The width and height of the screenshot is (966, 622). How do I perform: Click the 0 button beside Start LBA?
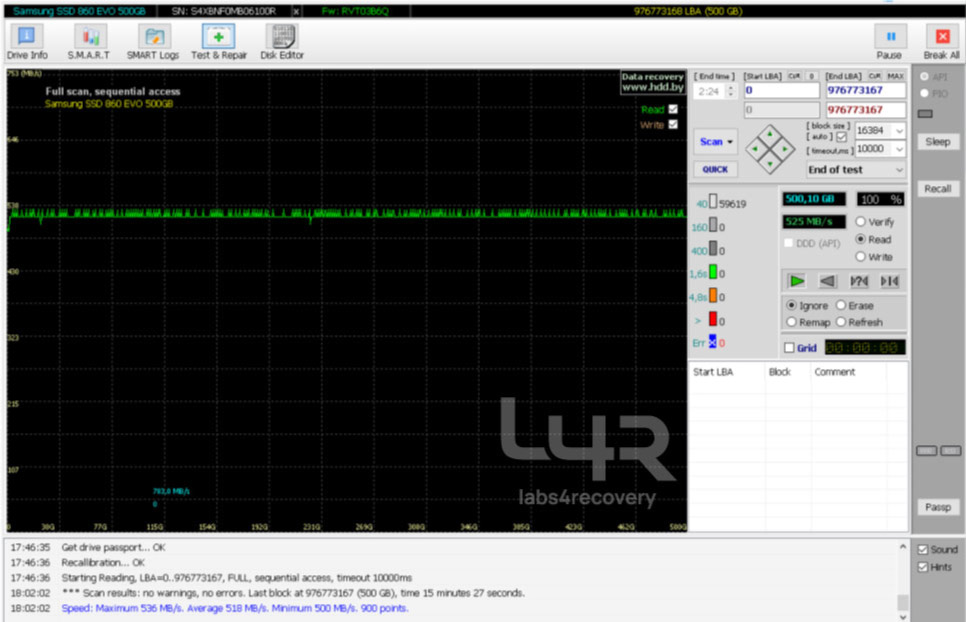pos(811,76)
